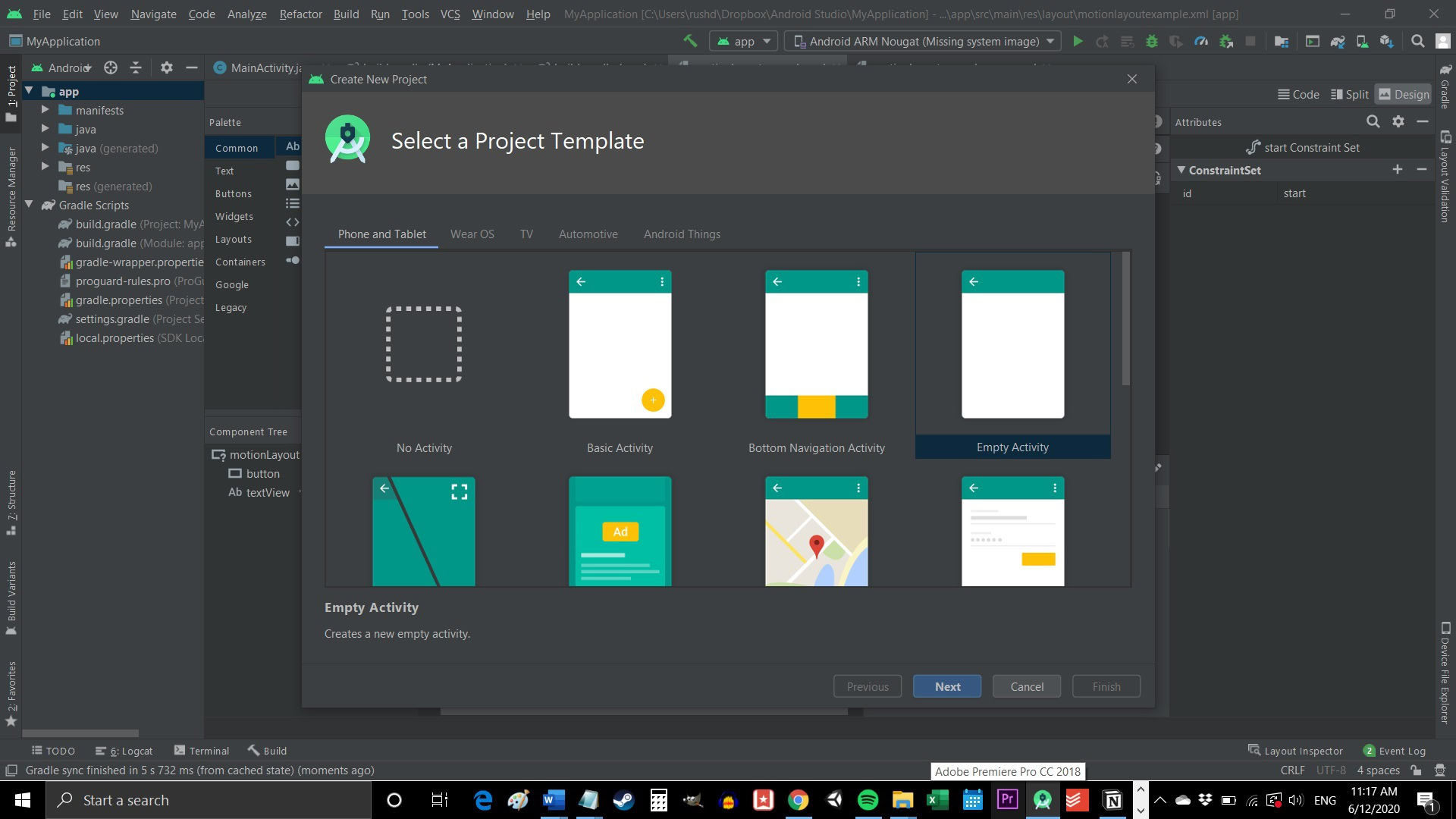1456x819 pixels.
Task: Expand the res folder in project tree
Action: pyautogui.click(x=45, y=167)
